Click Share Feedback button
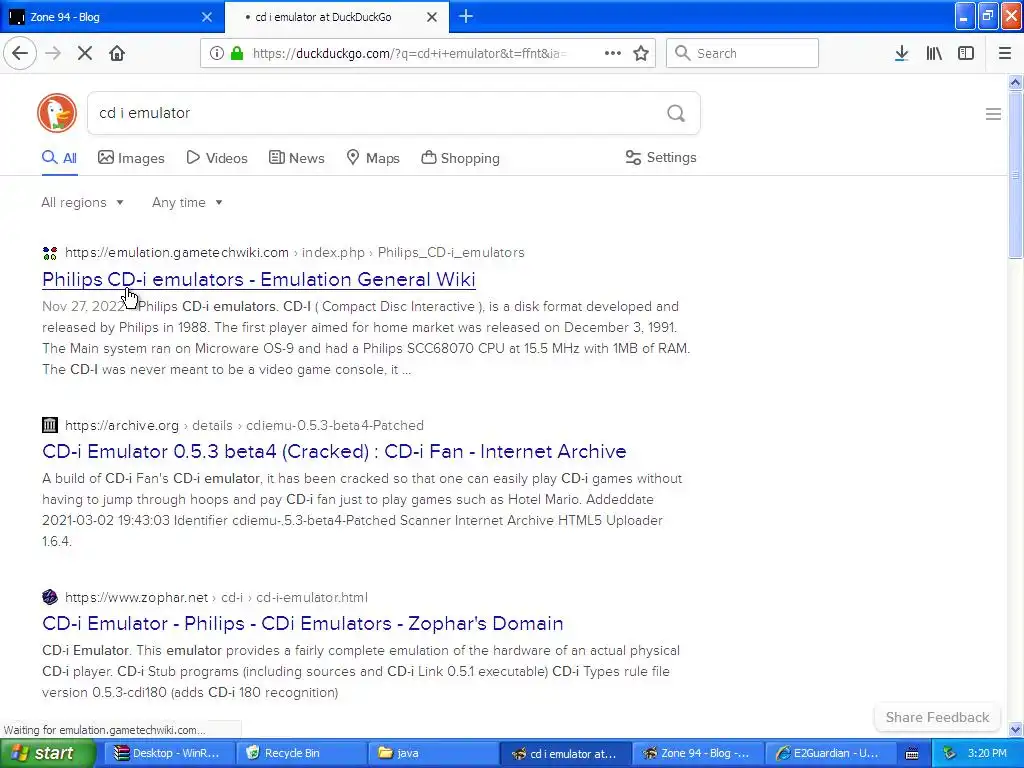 pos(937,717)
